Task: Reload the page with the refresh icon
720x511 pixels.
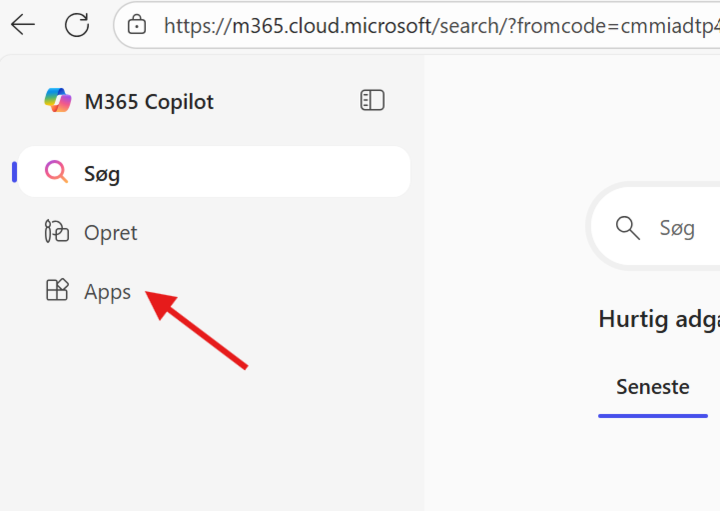Action: pos(77,25)
